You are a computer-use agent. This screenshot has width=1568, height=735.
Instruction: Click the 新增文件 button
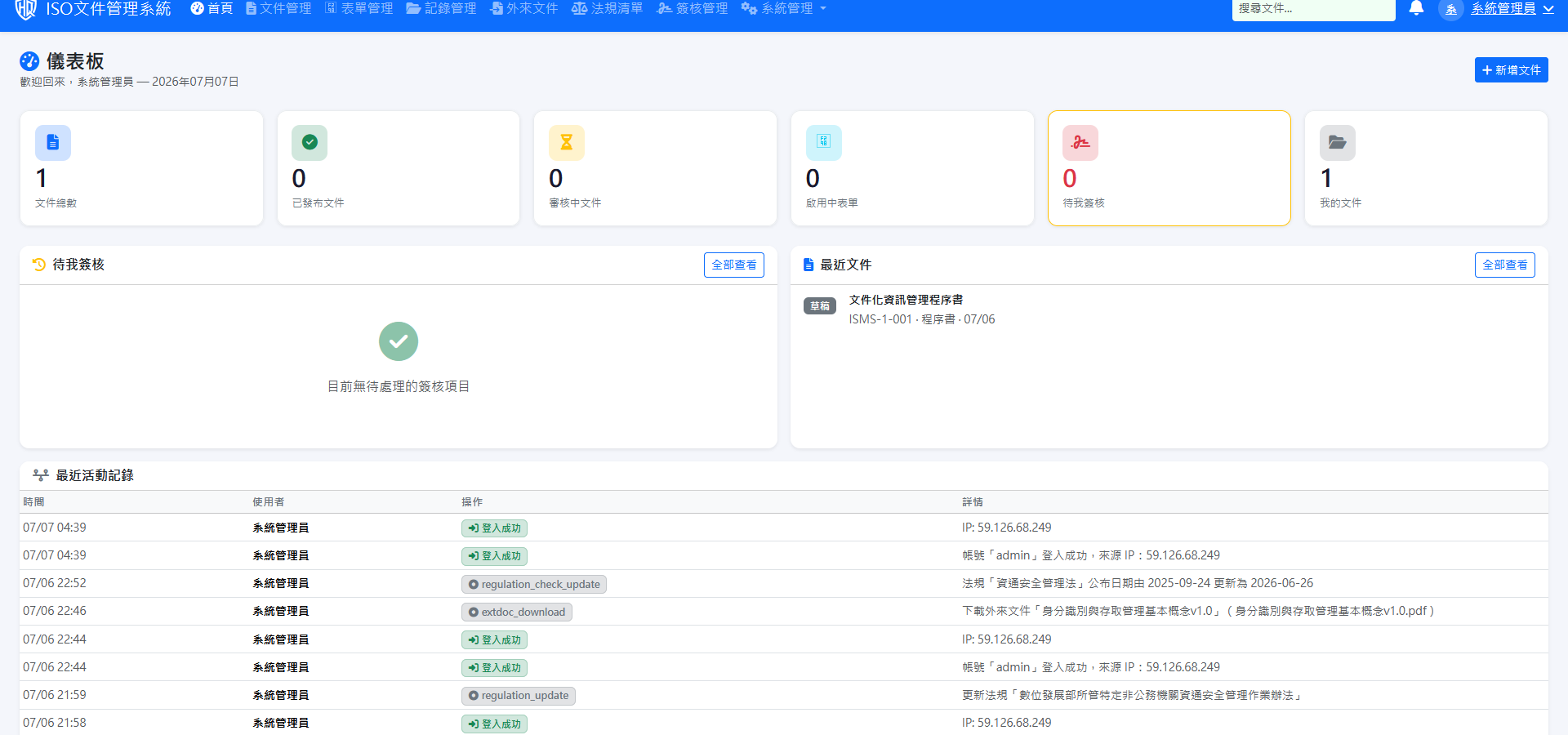coord(1511,70)
